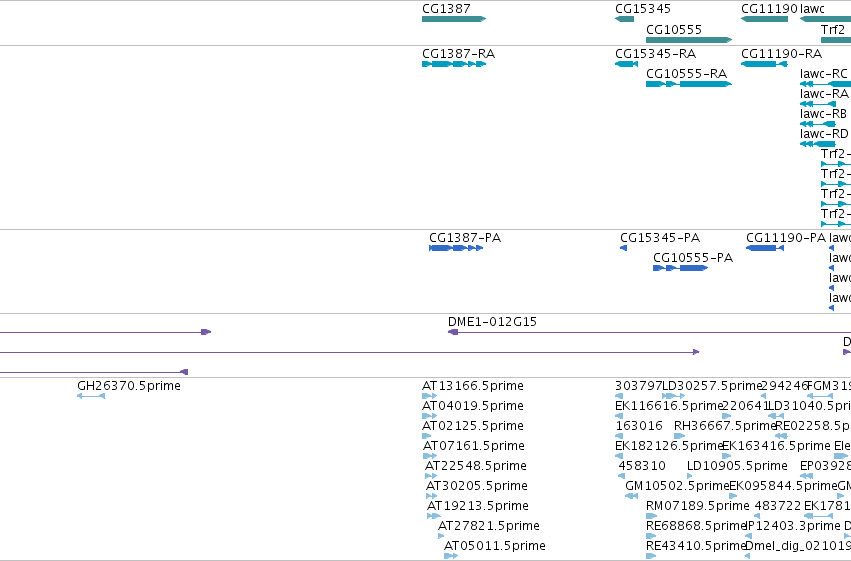The image size is (851, 561).
Task: Click the CG1387 gene label
Action: 446,9
